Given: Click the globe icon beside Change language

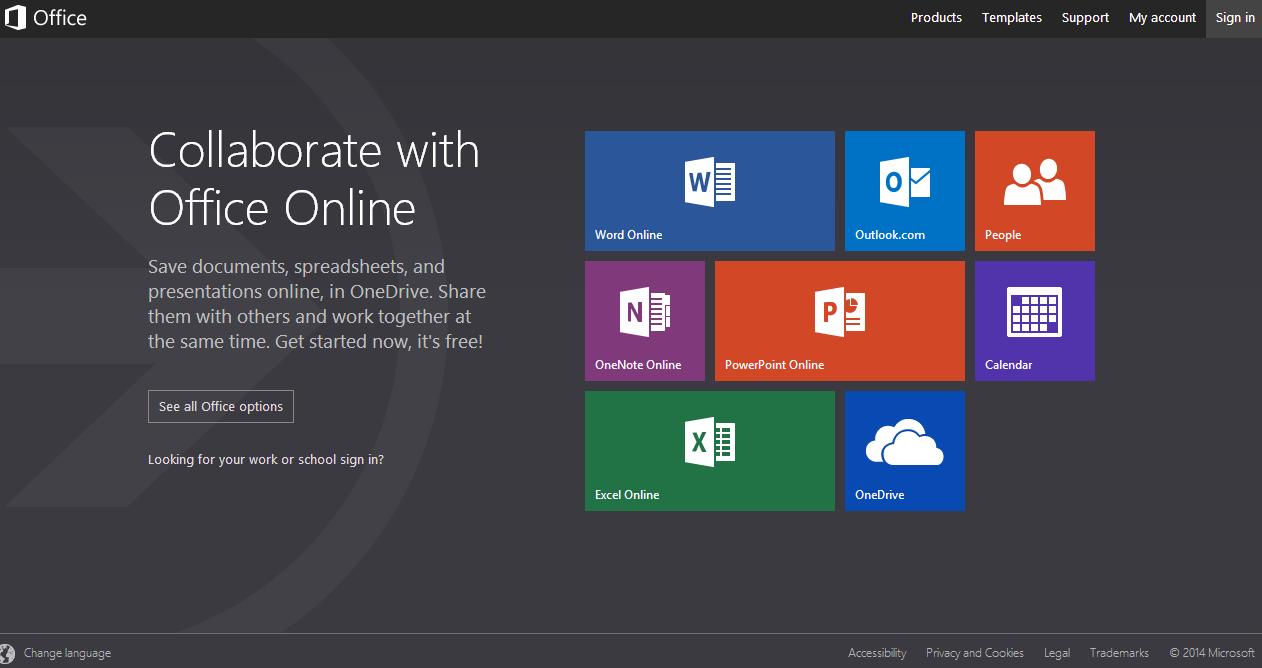Looking at the screenshot, I should [x=7, y=654].
